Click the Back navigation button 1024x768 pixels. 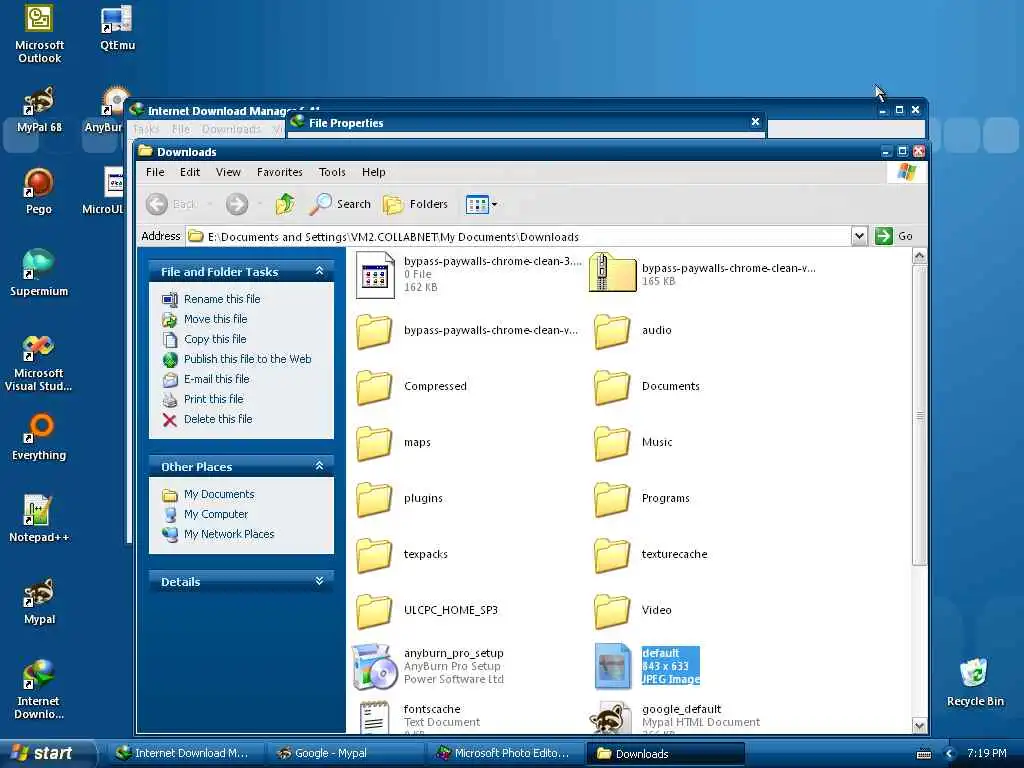coord(172,204)
